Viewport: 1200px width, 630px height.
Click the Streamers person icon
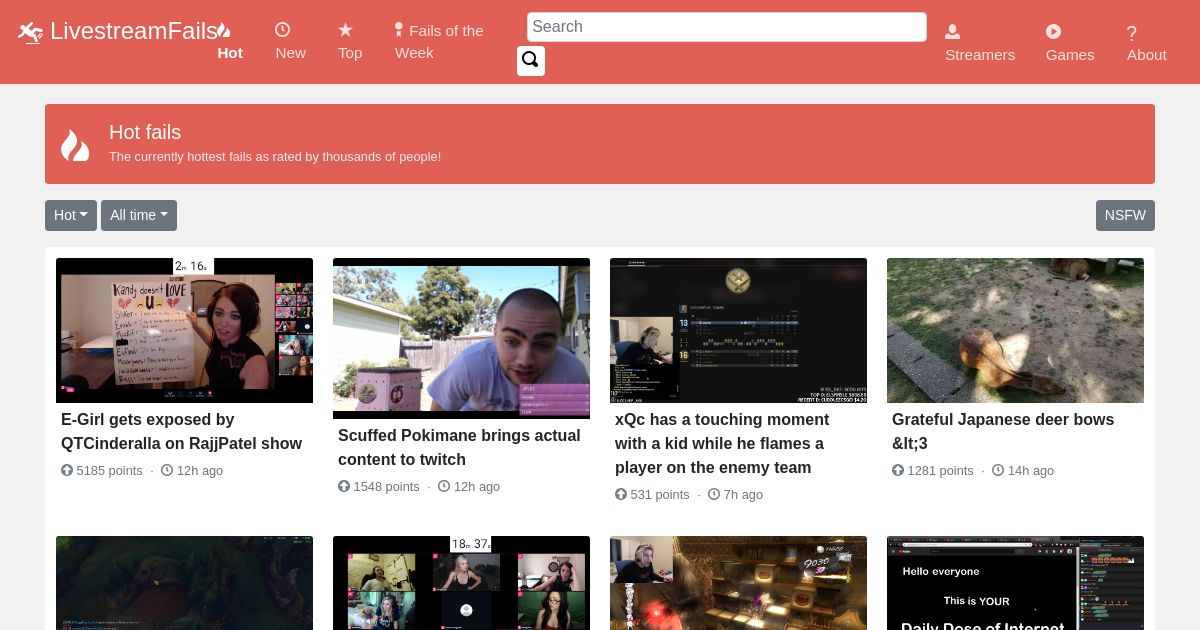[x=953, y=32]
